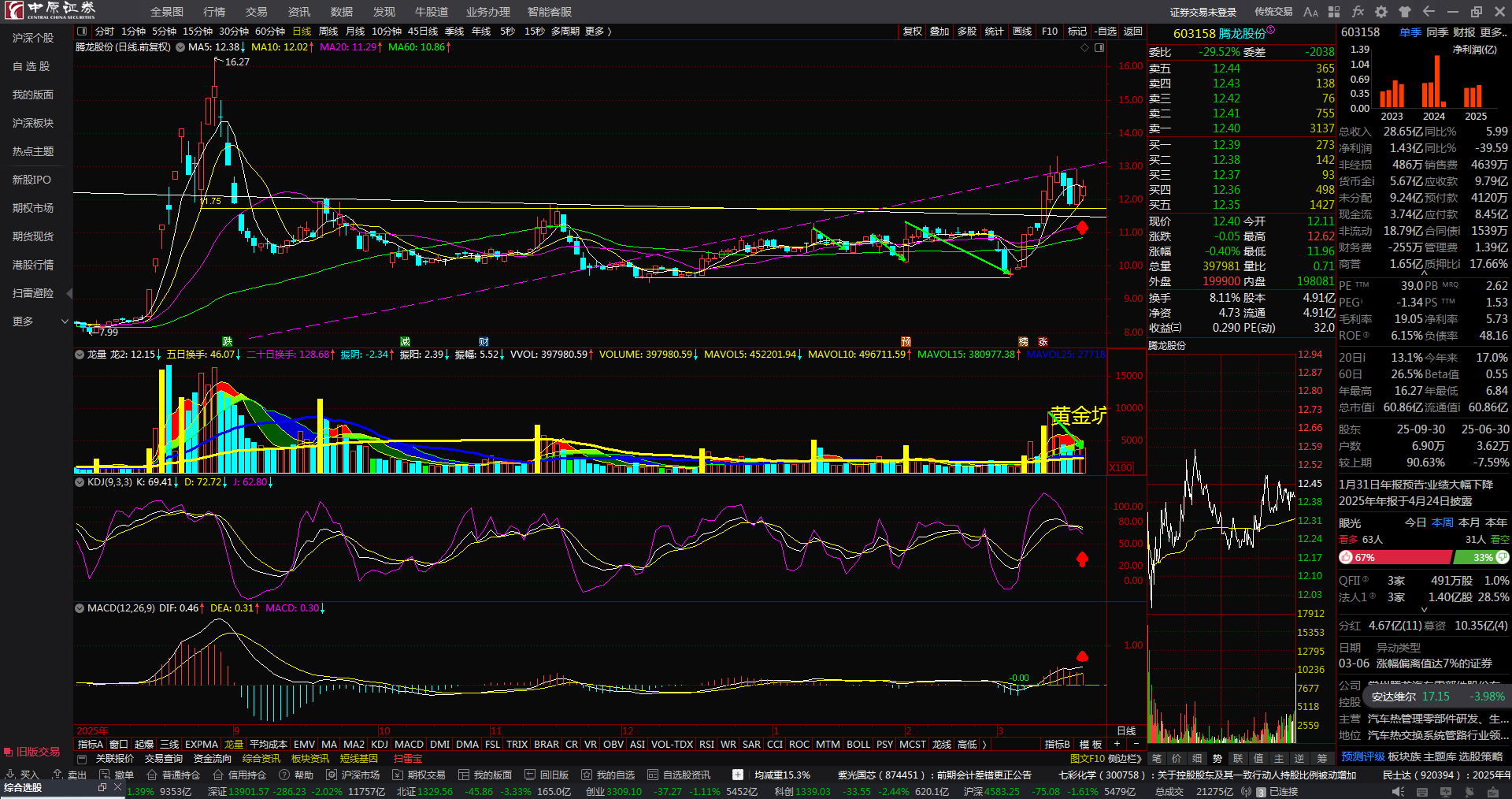
Task: Open the 指标B selector
Action: [x=1057, y=744]
